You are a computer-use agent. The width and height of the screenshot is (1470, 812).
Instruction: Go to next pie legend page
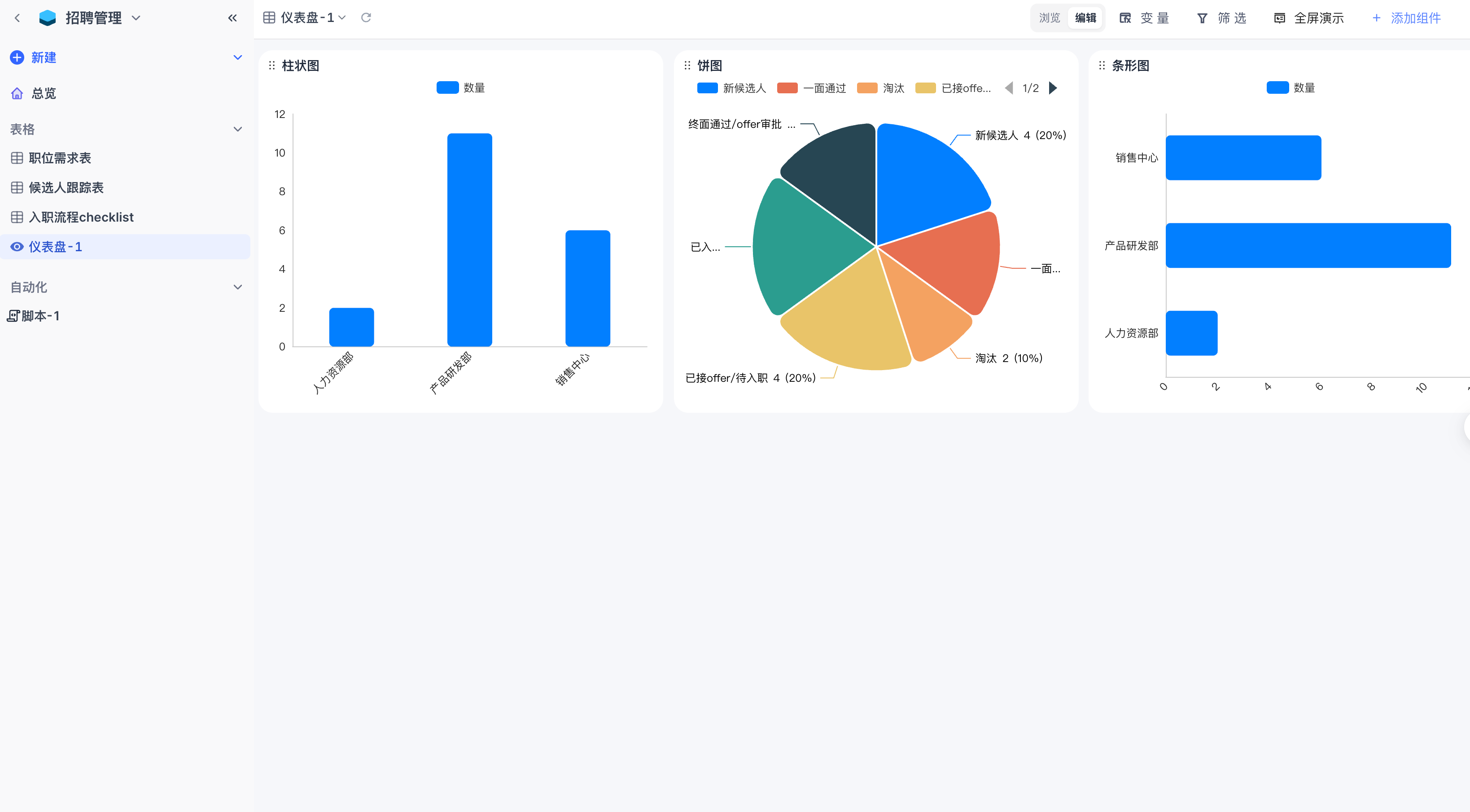1053,88
